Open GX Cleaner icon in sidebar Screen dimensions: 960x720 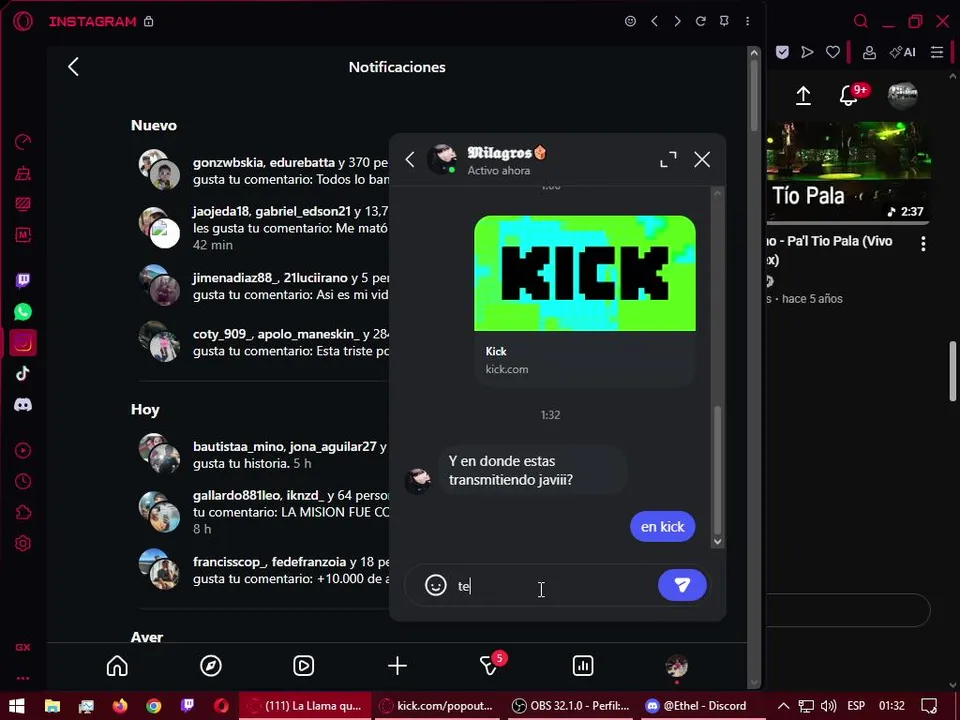coord(23,173)
